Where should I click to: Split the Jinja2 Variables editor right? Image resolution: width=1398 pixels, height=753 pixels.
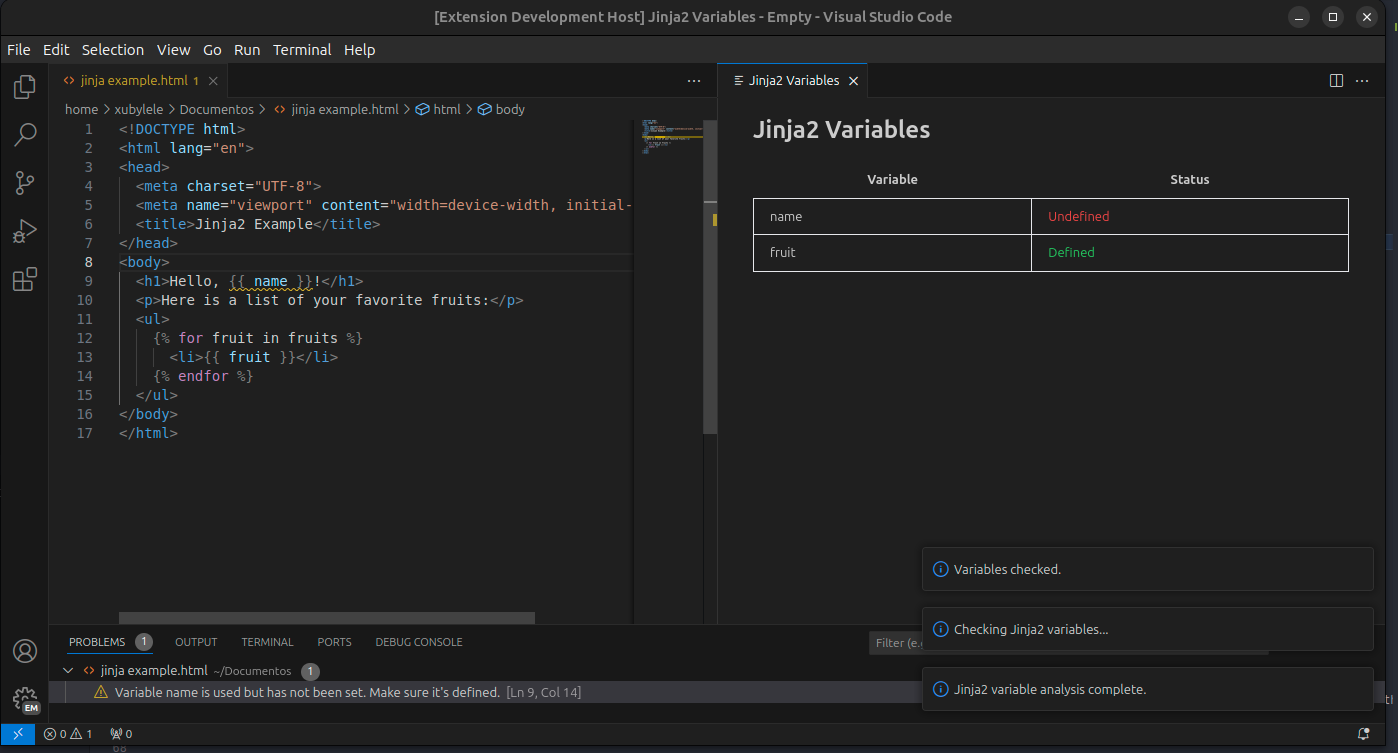(1336, 81)
